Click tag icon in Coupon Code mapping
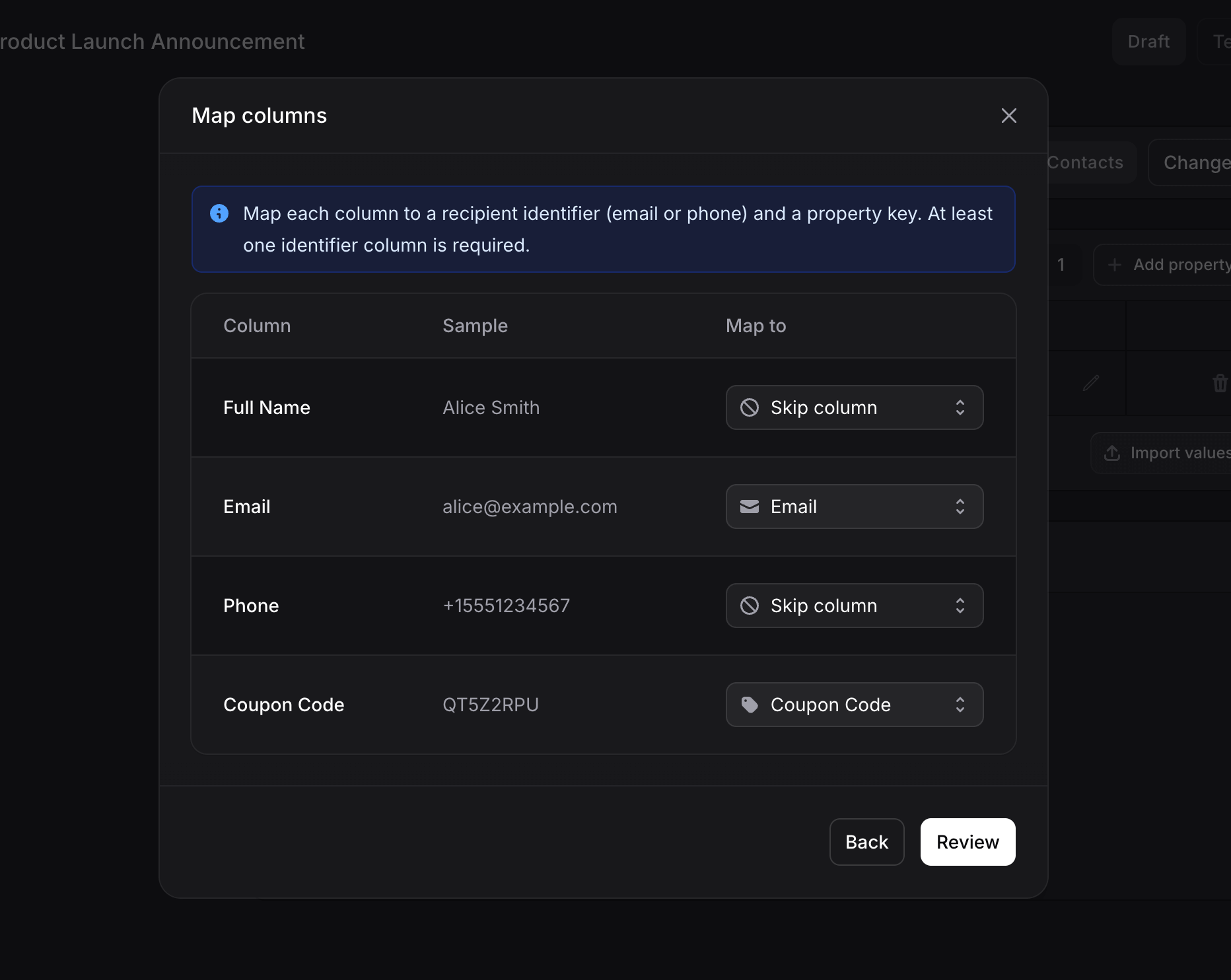 point(750,705)
